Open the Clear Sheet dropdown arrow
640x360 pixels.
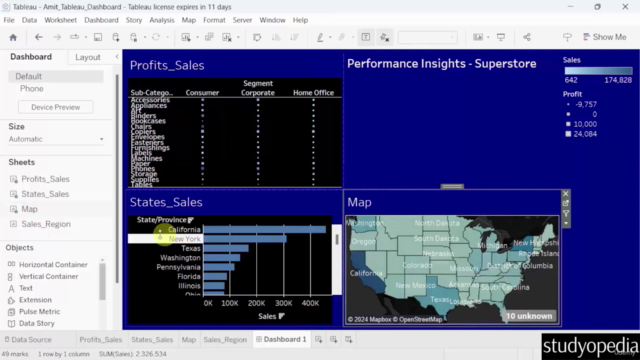tap(238, 38)
